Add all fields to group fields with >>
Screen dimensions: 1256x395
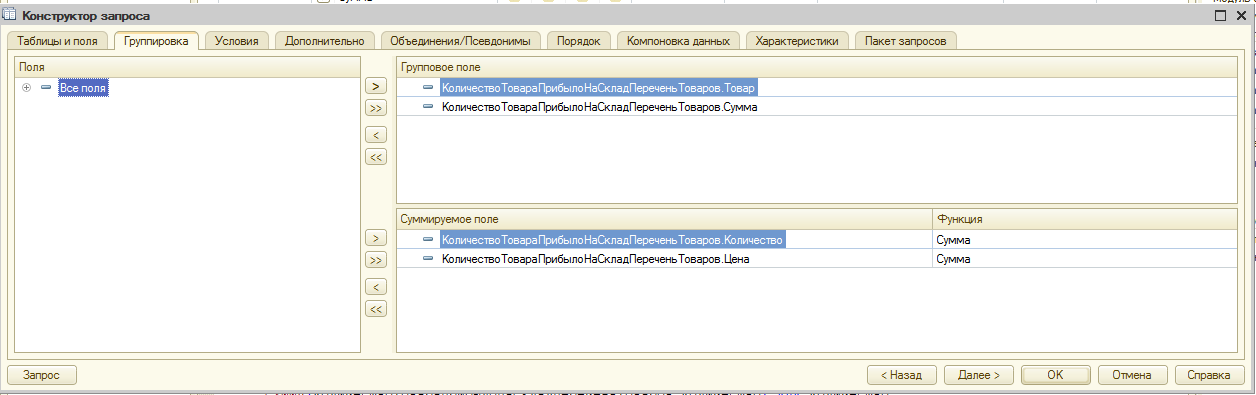(376, 108)
